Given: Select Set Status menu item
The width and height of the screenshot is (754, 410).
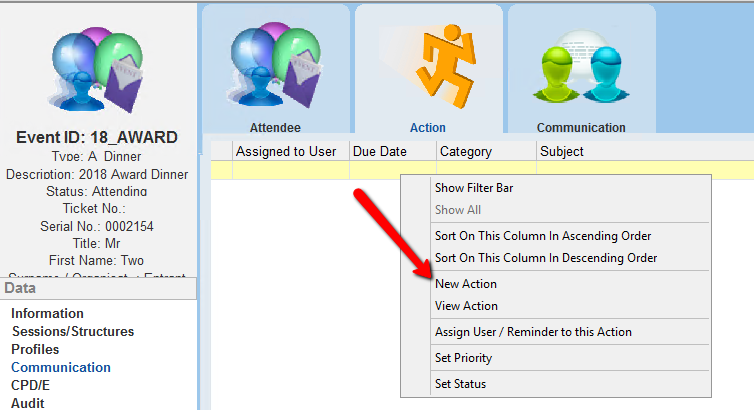Looking at the screenshot, I should click(459, 384).
